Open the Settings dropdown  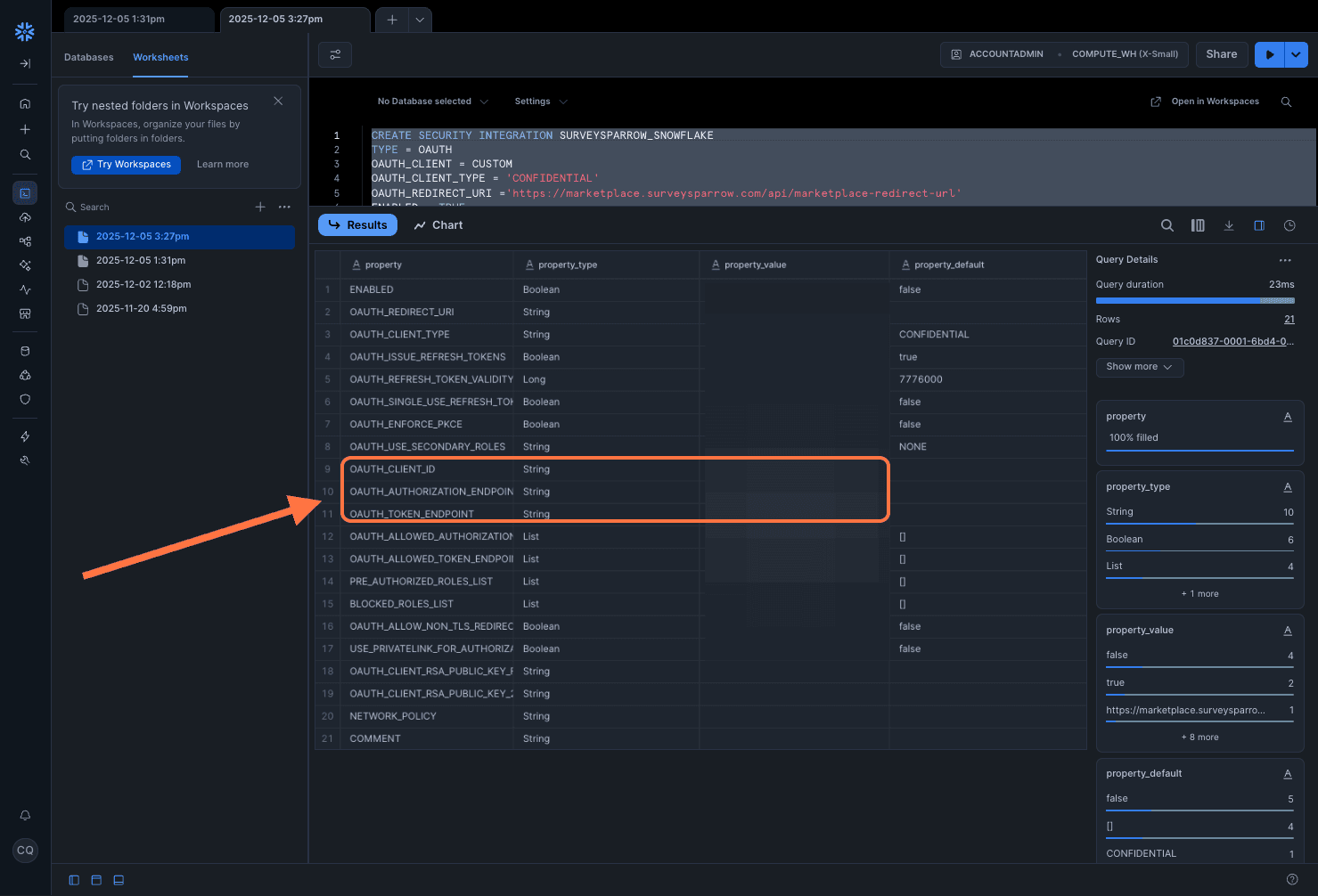point(540,102)
